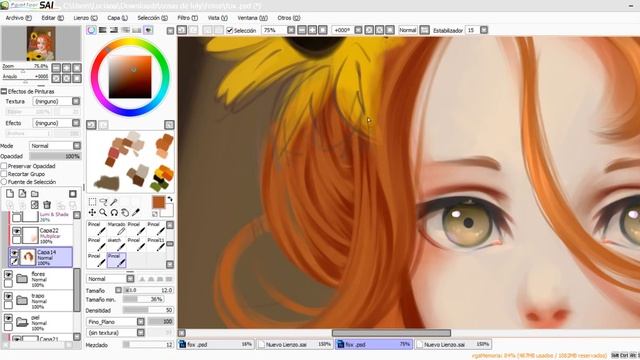640x360 pixels.
Task: Toggle the Selección checkbox in toolbar
Action: click(x=230, y=31)
